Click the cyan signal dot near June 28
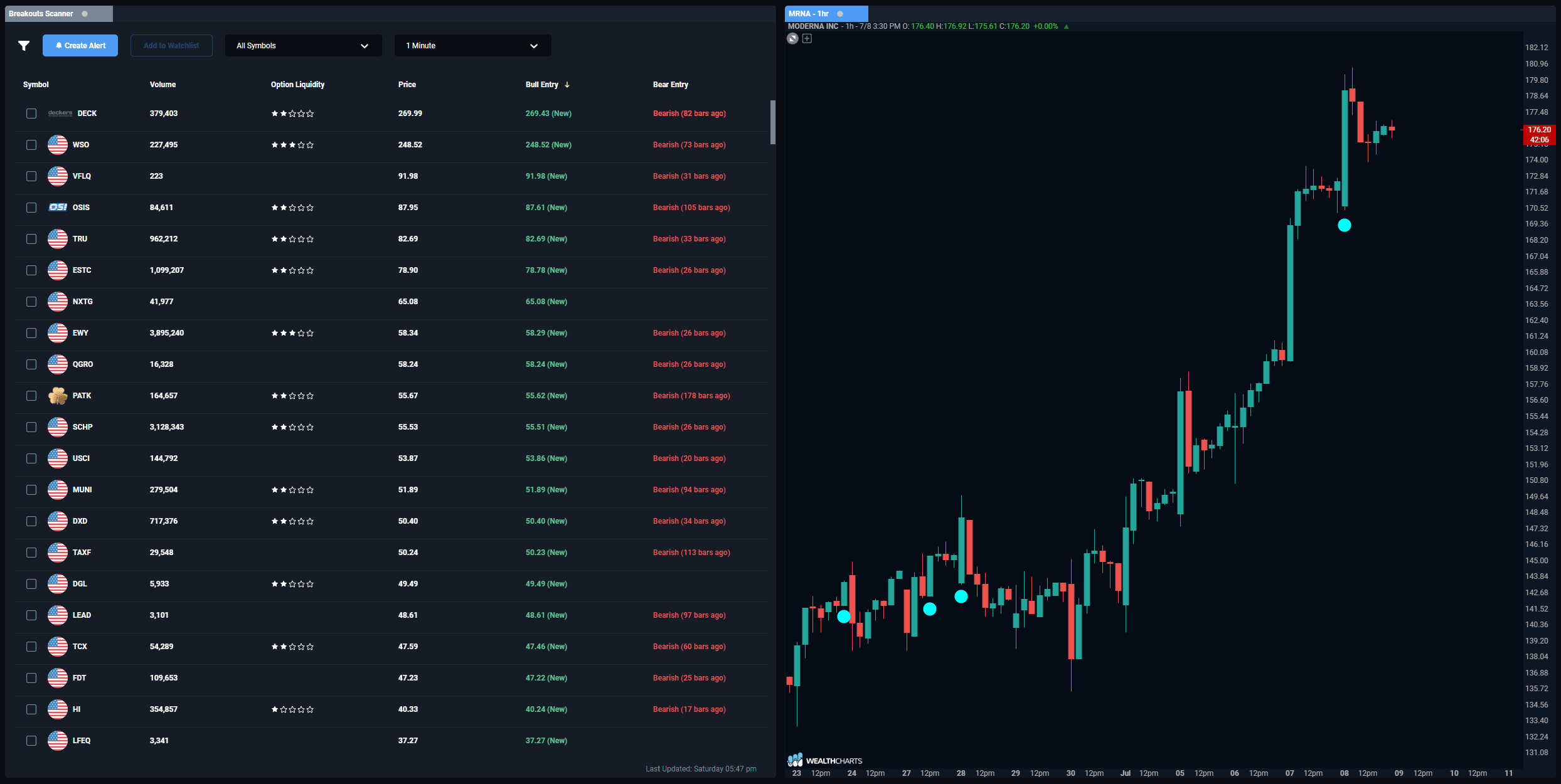1561x784 pixels. 961,596
